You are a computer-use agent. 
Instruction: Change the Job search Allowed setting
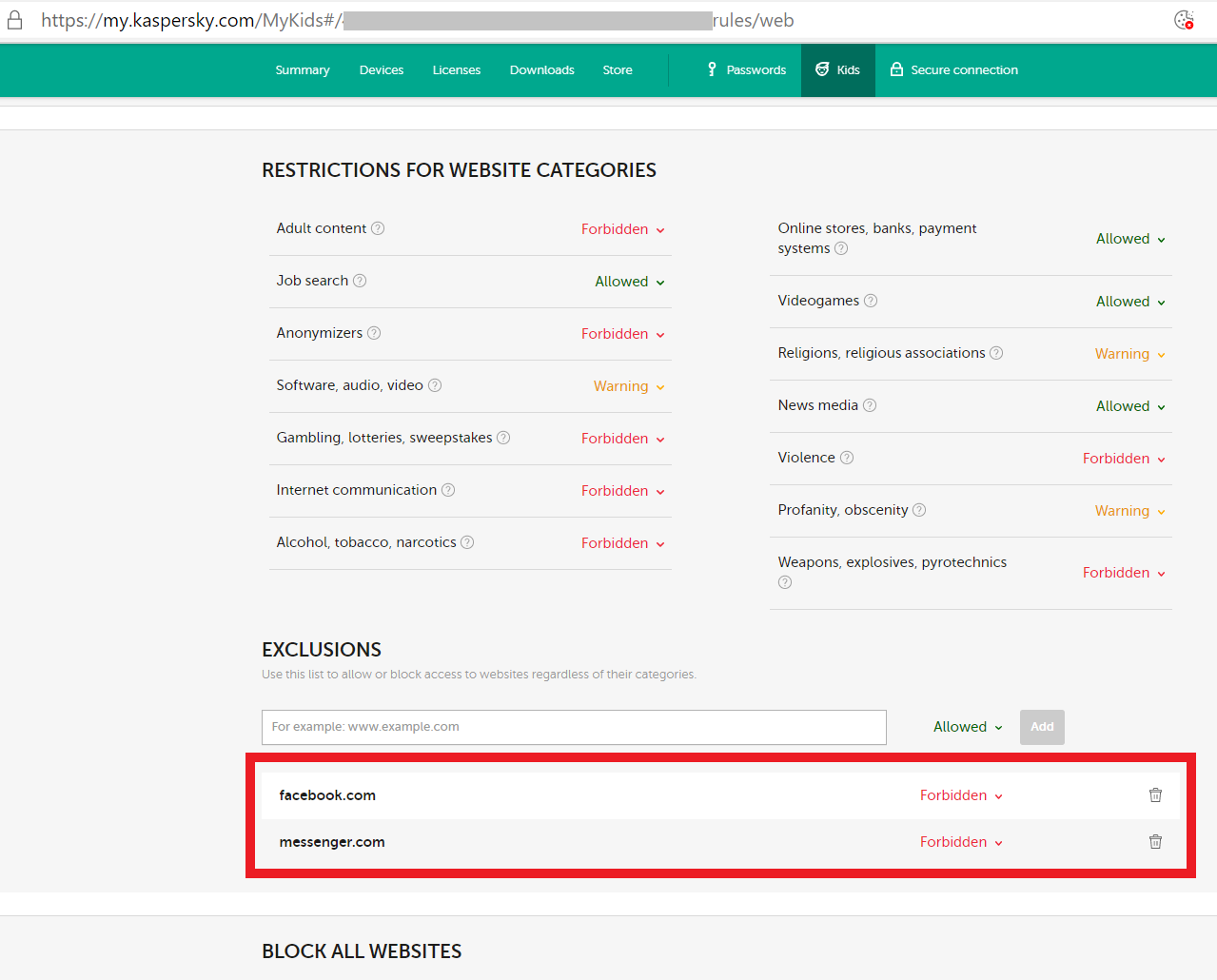[x=630, y=282]
